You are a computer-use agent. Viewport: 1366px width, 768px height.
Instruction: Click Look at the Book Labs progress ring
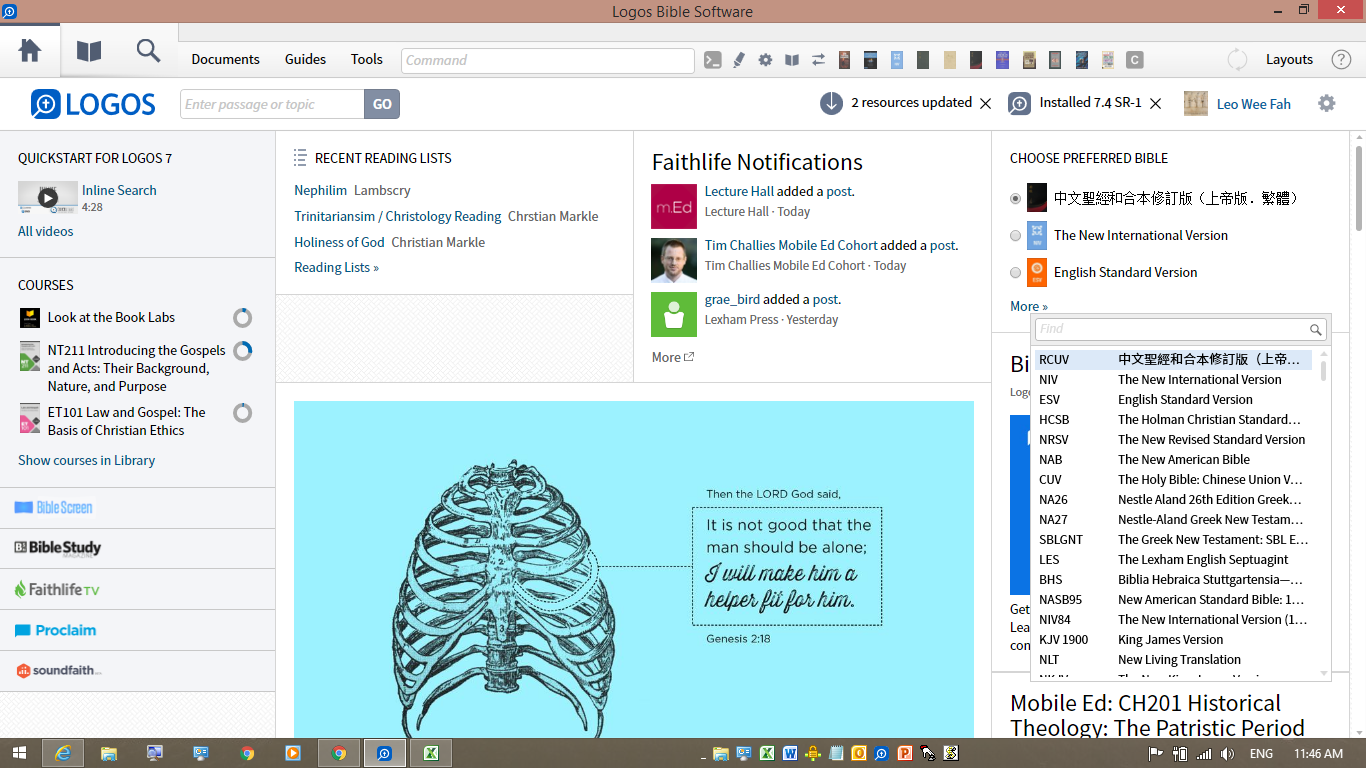(242, 318)
